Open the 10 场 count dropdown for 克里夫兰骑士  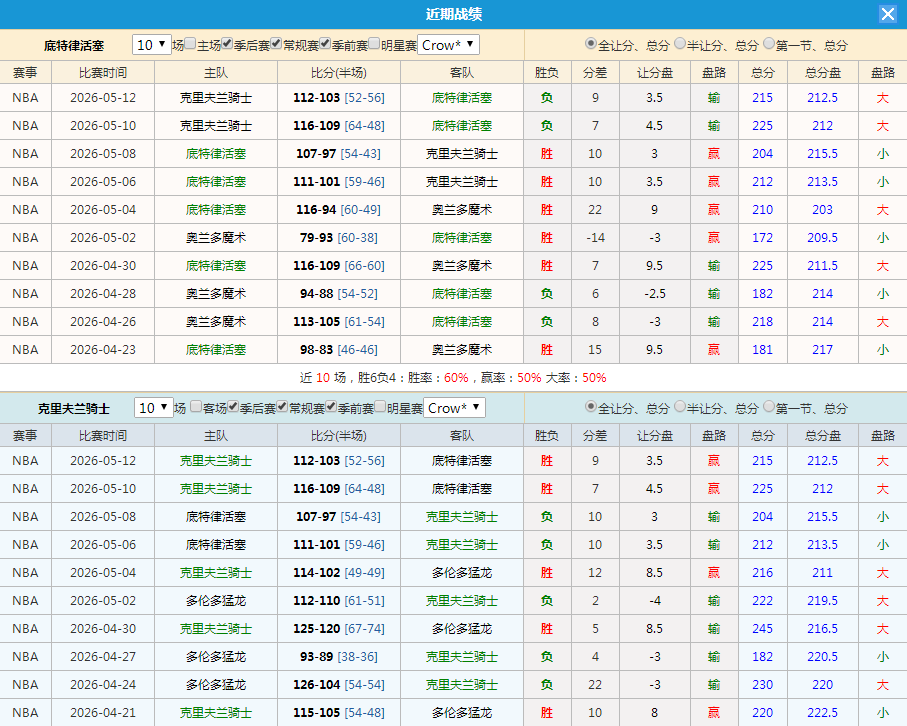154,408
